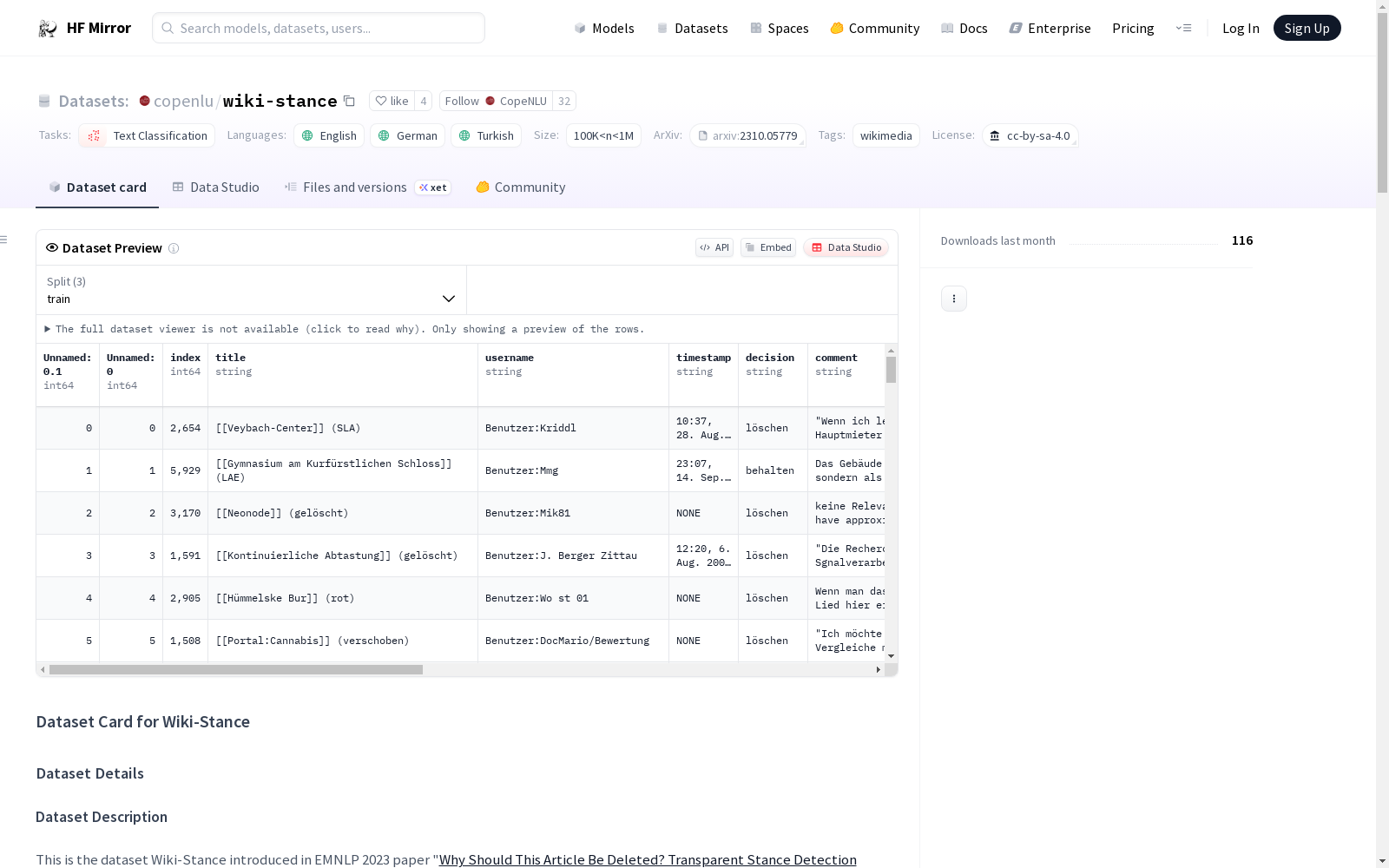Click the preview table vertical scrollbar thumb

coord(891,370)
